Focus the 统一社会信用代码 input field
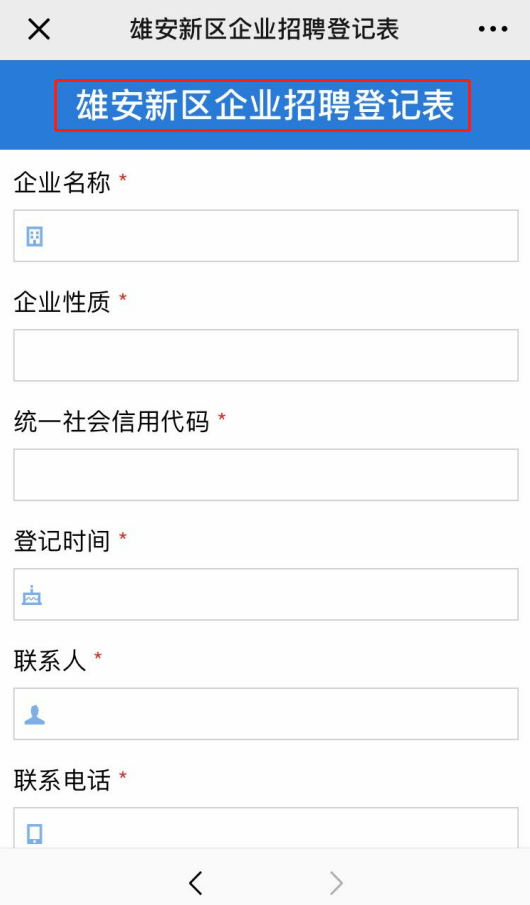Image resolution: width=530 pixels, height=905 pixels. (x=266, y=474)
